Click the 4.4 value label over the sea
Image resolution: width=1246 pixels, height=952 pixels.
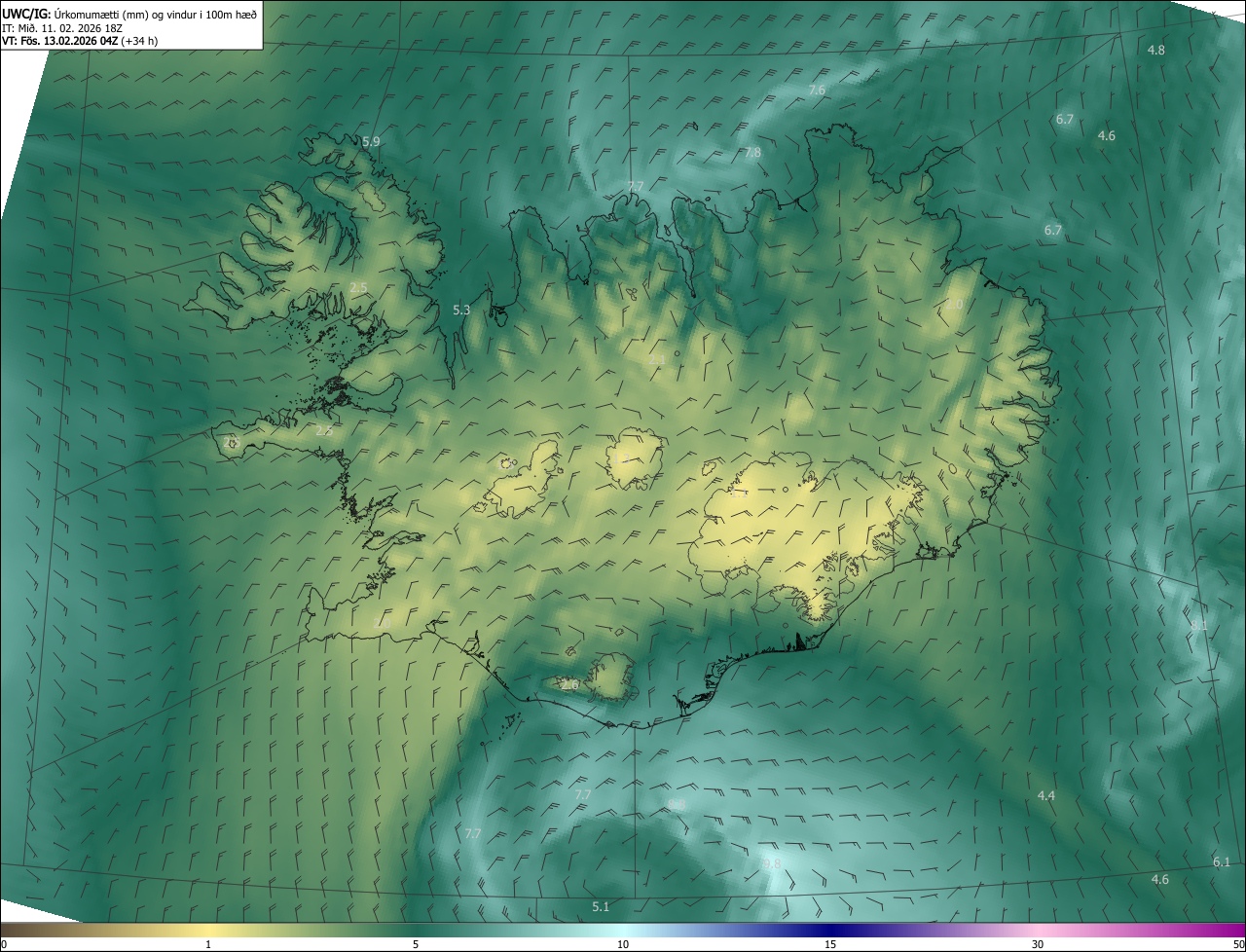click(x=1046, y=796)
